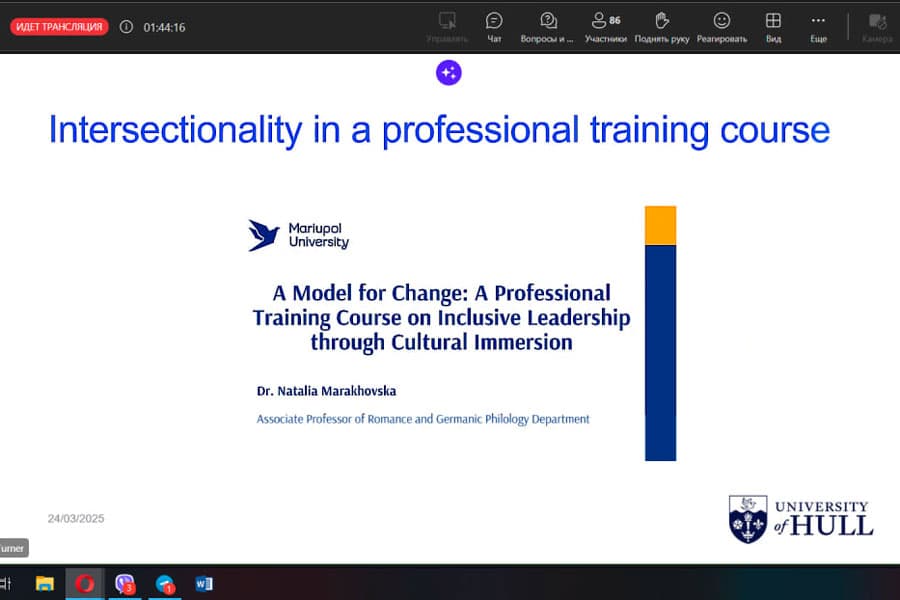Click the Mariupol University logo on slide
900x600 pixels.
coord(298,235)
